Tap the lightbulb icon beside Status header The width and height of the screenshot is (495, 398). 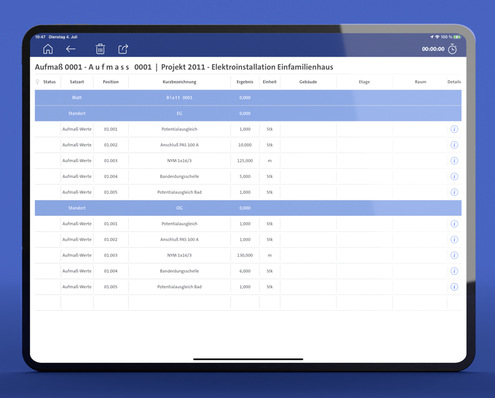tap(37, 82)
